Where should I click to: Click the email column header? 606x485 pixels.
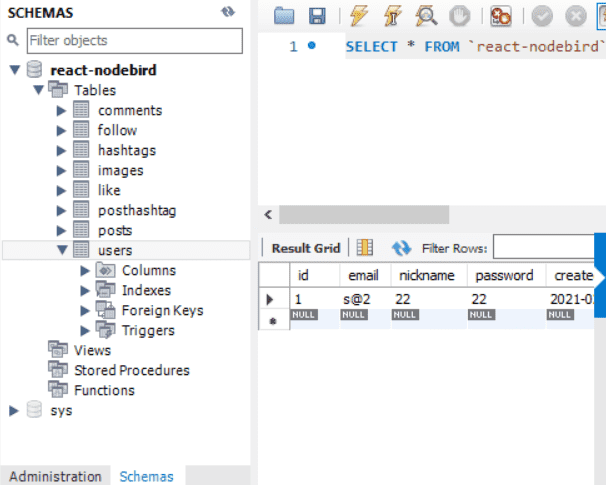[x=365, y=275]
